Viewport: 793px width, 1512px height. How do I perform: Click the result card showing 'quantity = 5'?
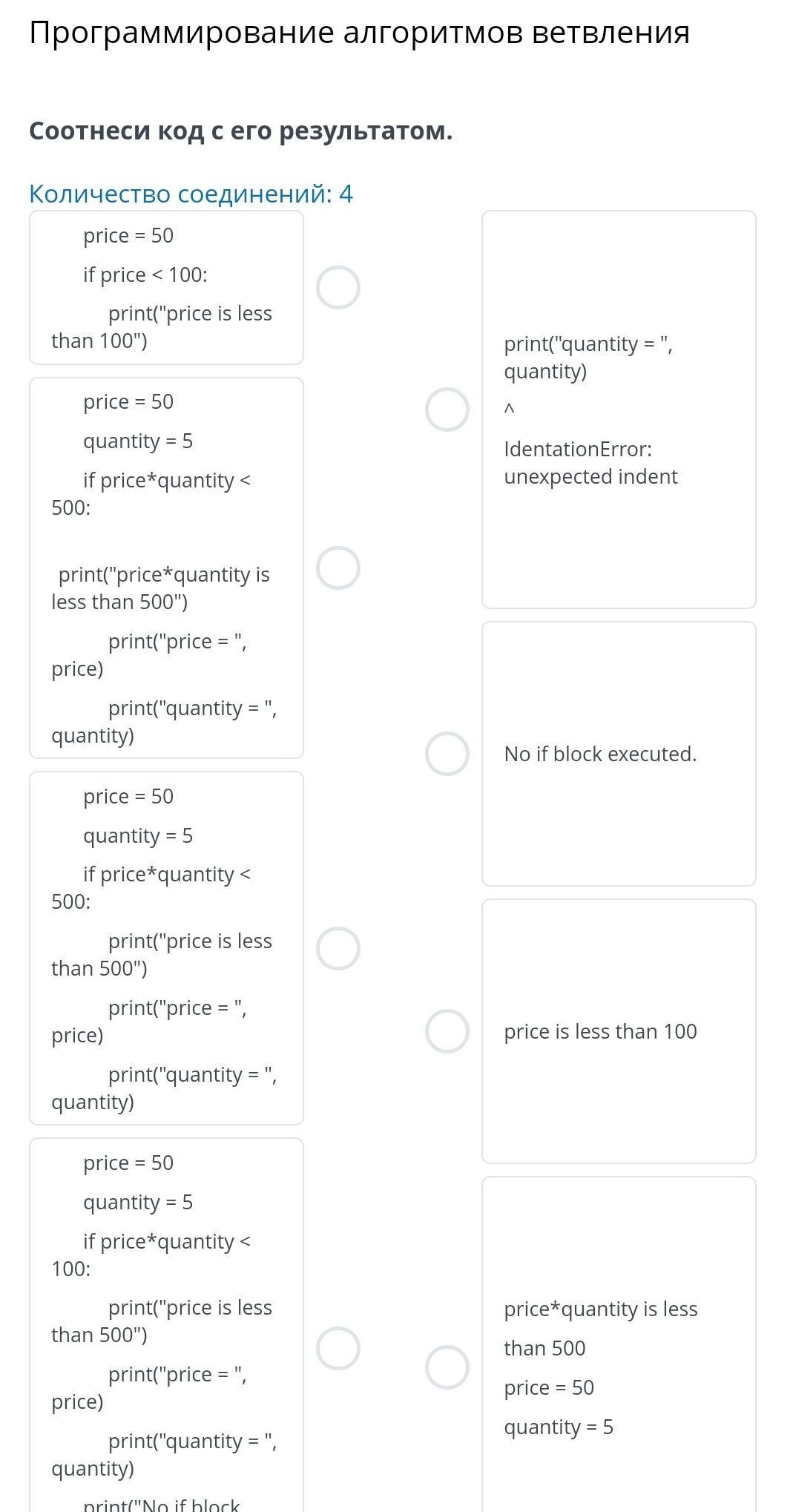[x=619, y=1344]
